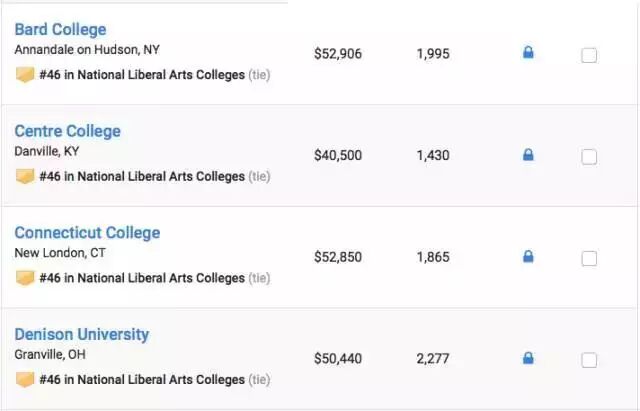Open the Denison University link
This screenshot has height=411, width=640.
coord(81,334)
